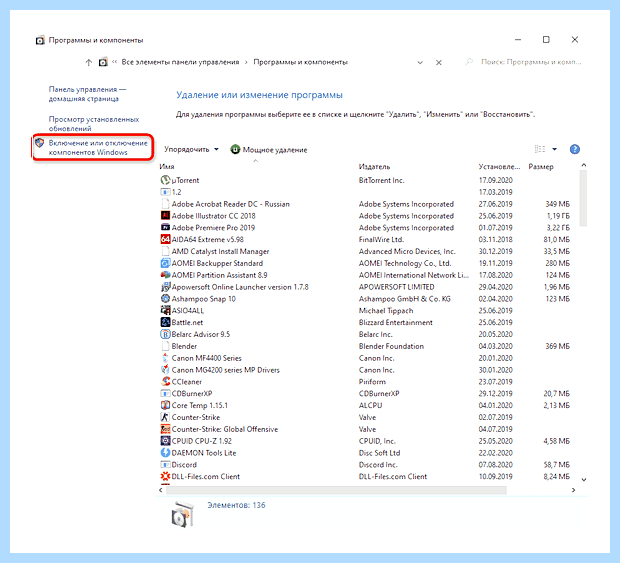Click the µTorrent program icon
620x563 pixels.
point(165,180)
